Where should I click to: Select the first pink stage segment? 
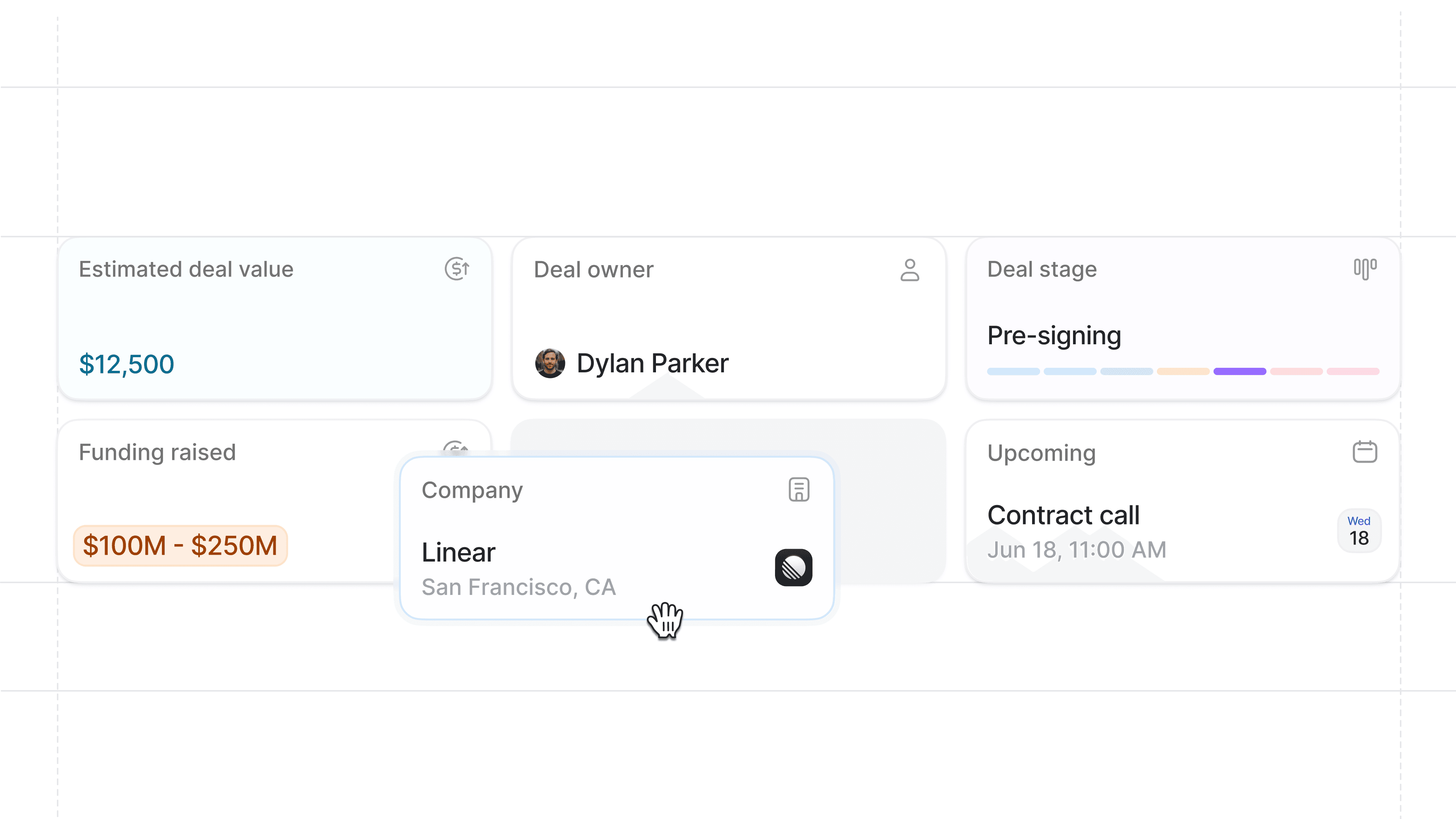pos(1296,371)
